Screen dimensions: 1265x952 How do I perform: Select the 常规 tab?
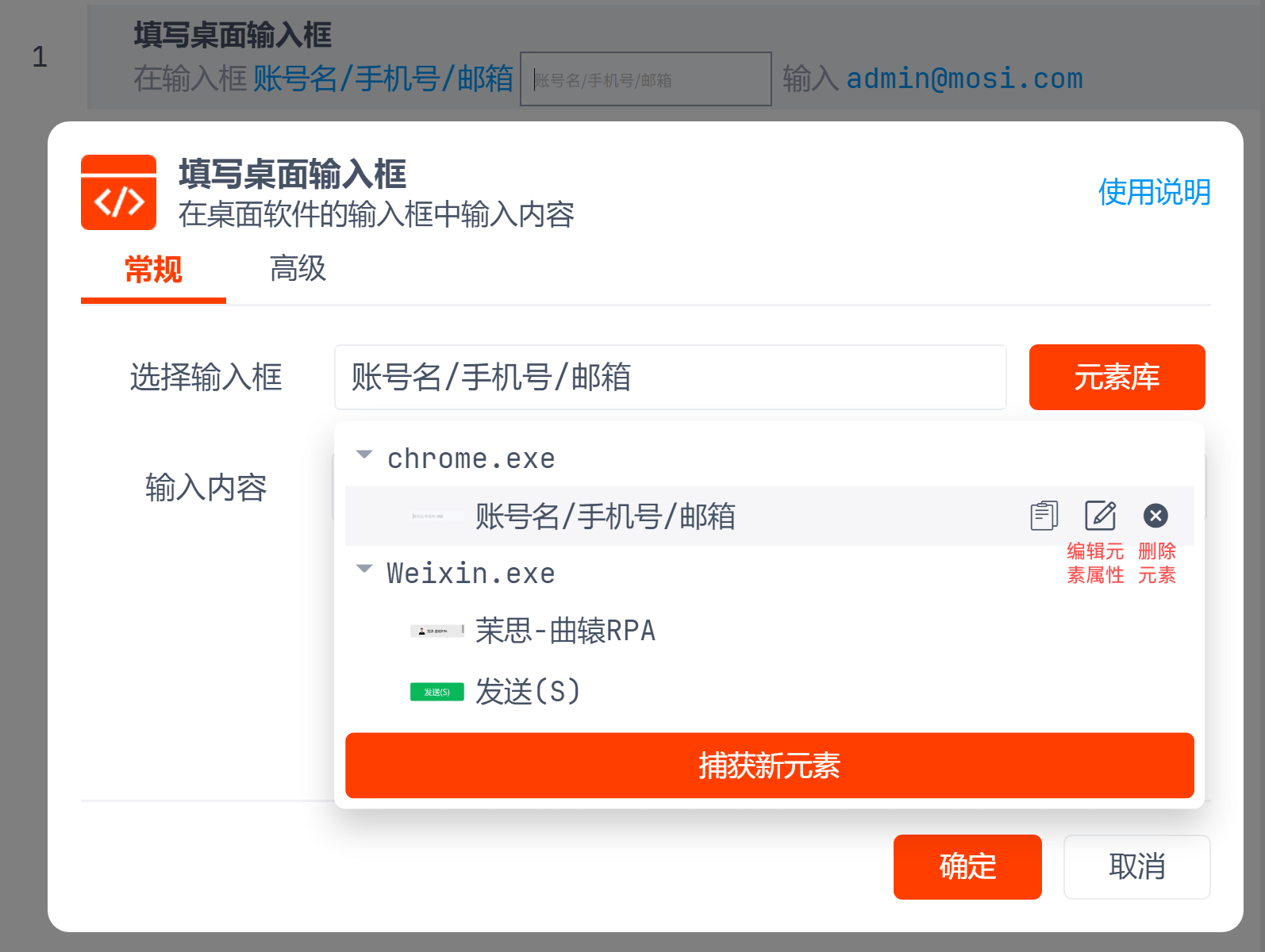pos(153,271)
